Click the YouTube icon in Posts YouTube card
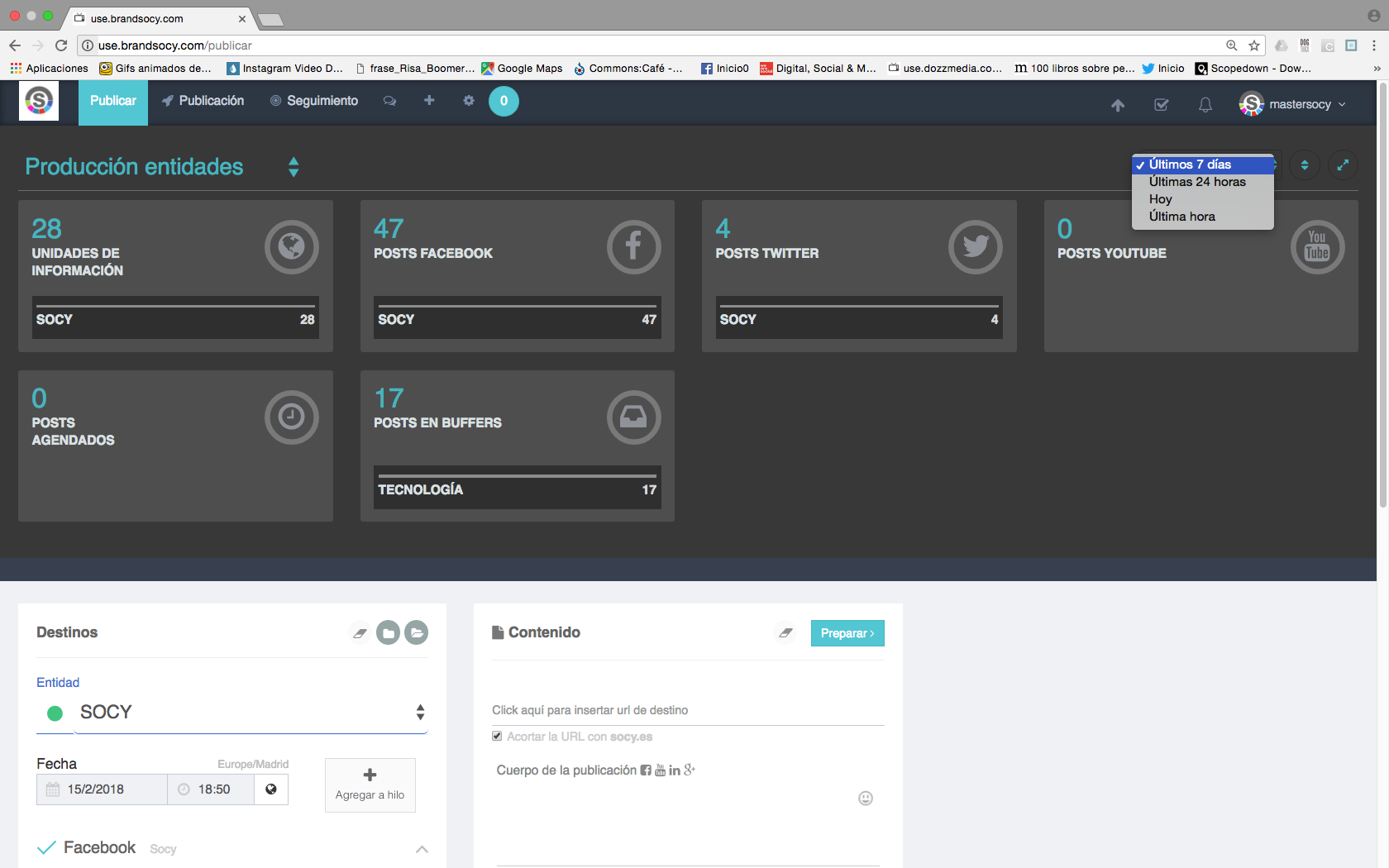The width and height of the screenshot is (1389, 868). tap(1317, 246)
